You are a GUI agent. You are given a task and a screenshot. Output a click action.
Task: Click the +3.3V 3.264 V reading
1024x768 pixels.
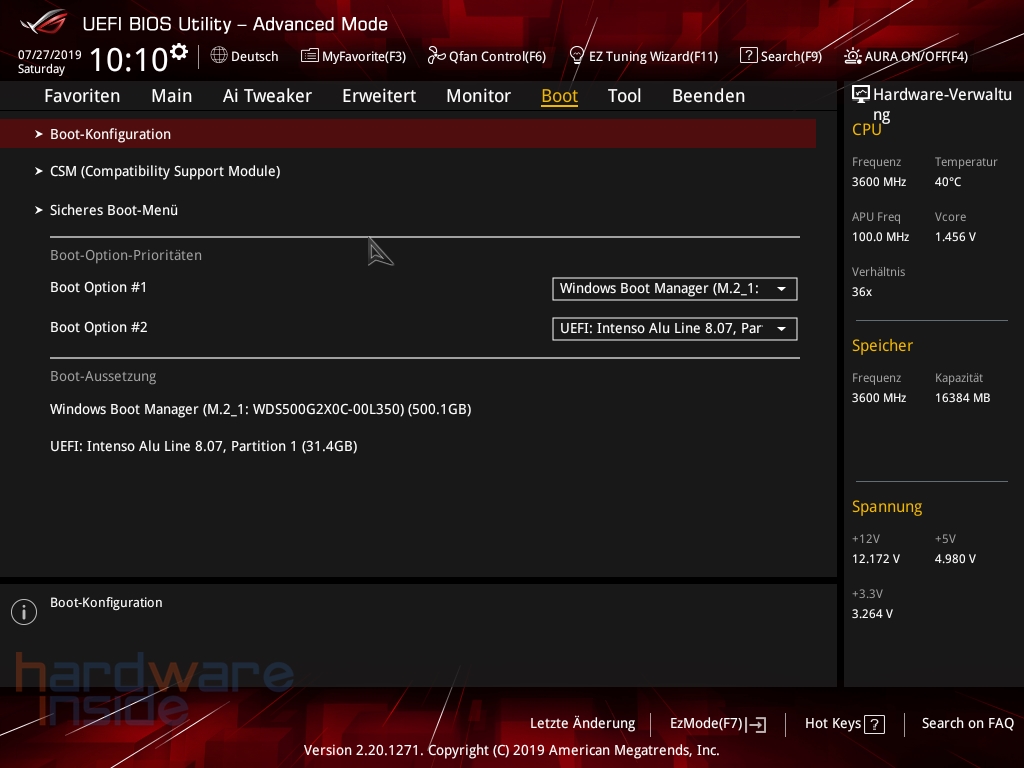[872, 614]
